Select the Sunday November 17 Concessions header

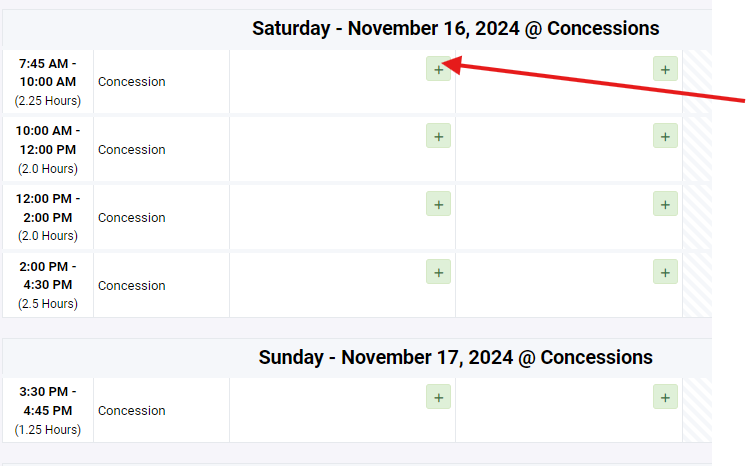pyautogui.click(x=455, y=357)
